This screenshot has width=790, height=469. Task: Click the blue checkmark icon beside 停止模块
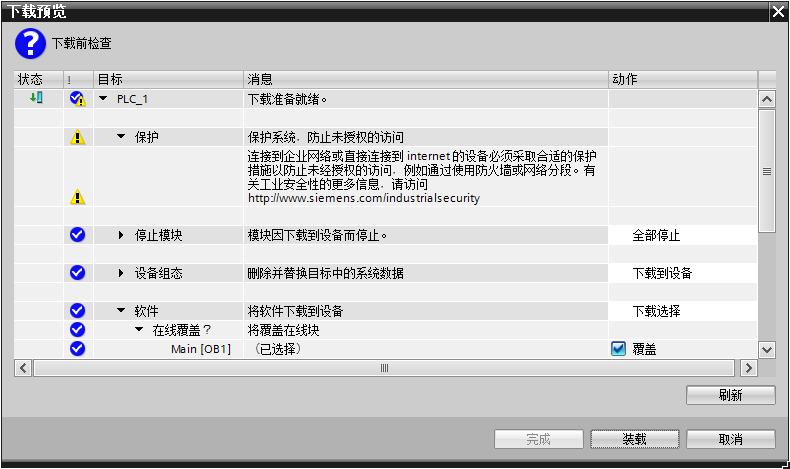pyautogui.click(x=77, y=235)
